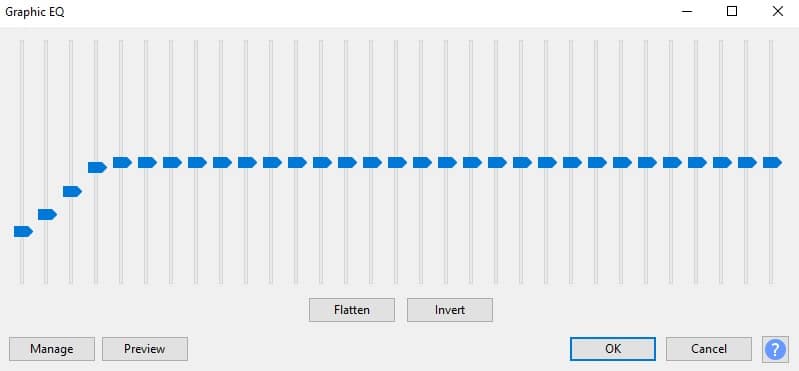This screenshot has height=371, width=799.
Task: Select the leftmost, lowest slider thumb
Action: click(x=23, y=232)
